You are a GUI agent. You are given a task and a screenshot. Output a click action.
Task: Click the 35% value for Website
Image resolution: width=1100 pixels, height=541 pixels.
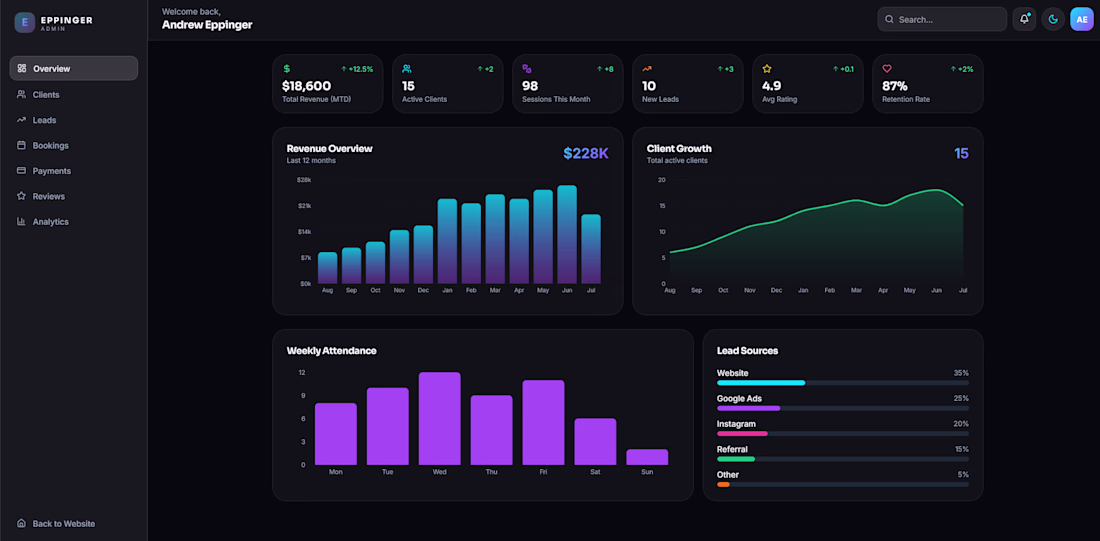[x=961, y=373]
